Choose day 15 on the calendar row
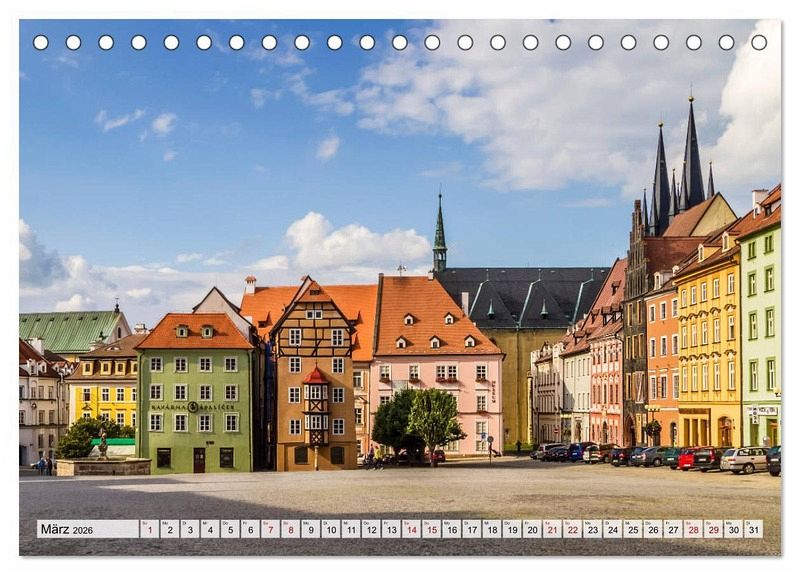Screen dimensions: 800x575 pyautogui.click(x=431, y=529)
